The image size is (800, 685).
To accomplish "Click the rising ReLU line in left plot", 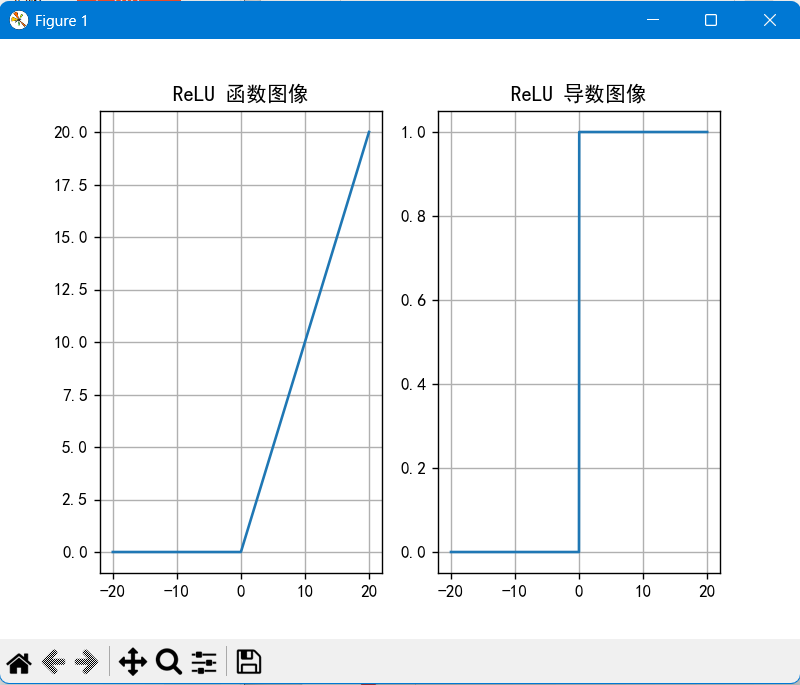I will click(305, 342).
